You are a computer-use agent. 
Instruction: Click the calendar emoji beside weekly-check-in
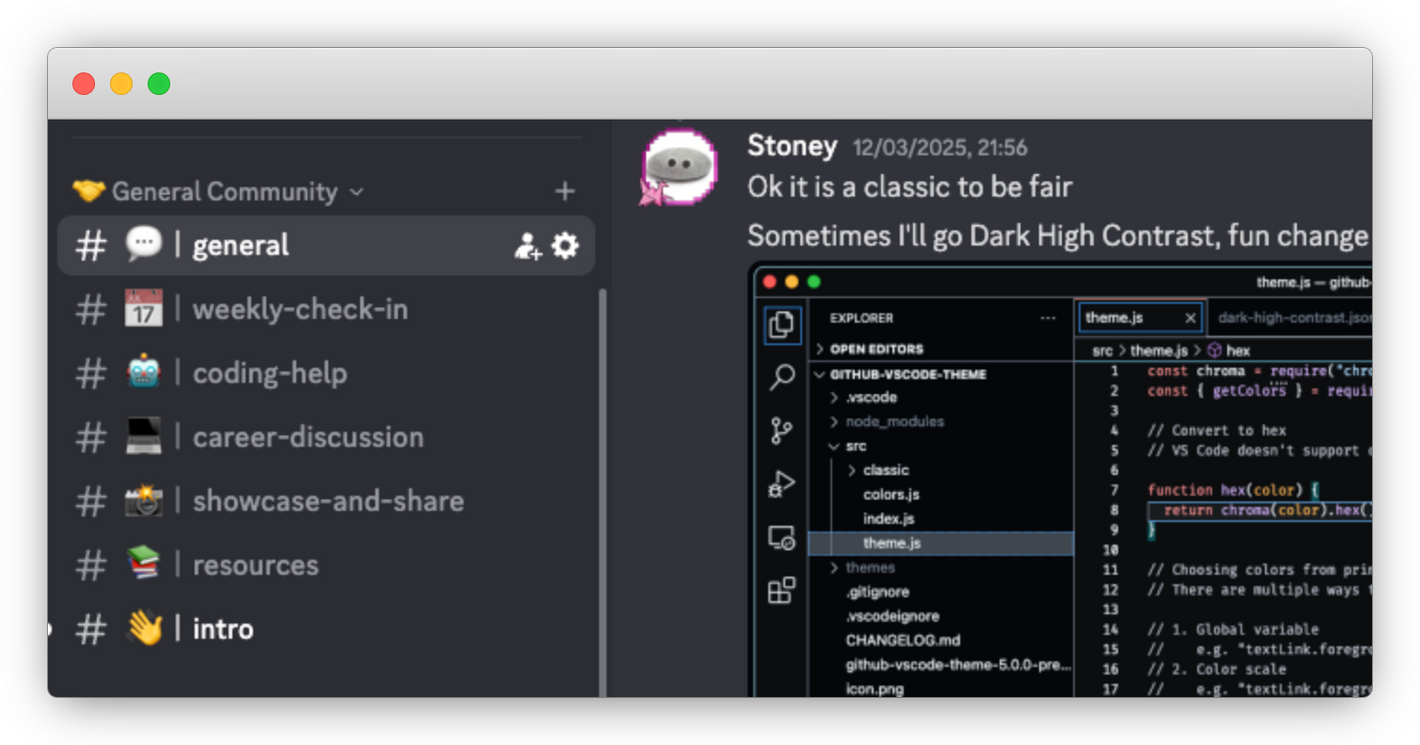pos(143,309)
